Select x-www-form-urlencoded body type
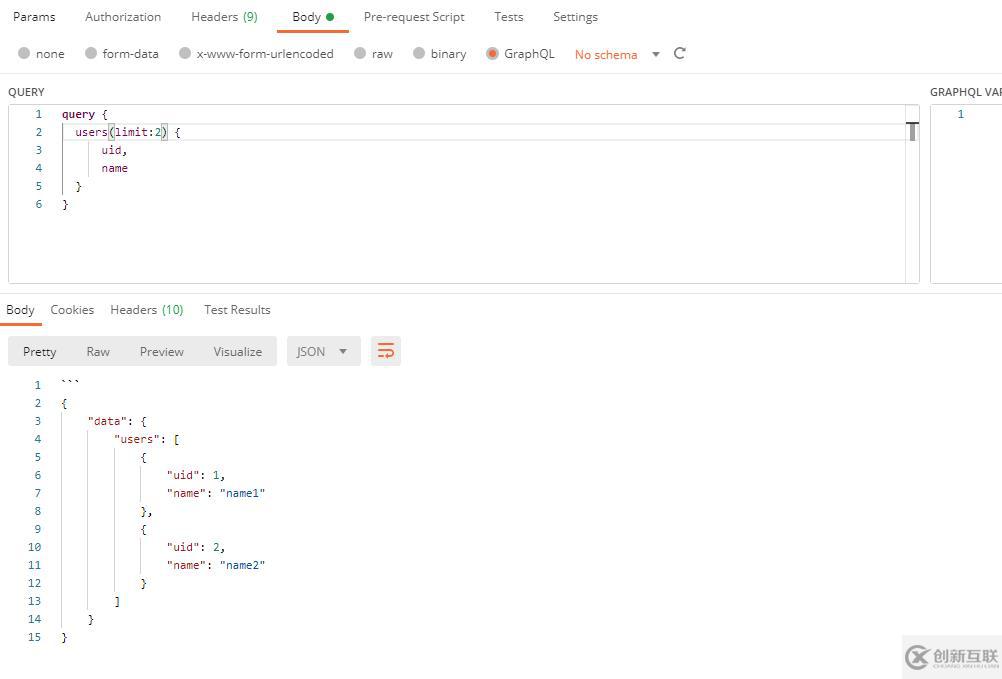 click(256, 54)
